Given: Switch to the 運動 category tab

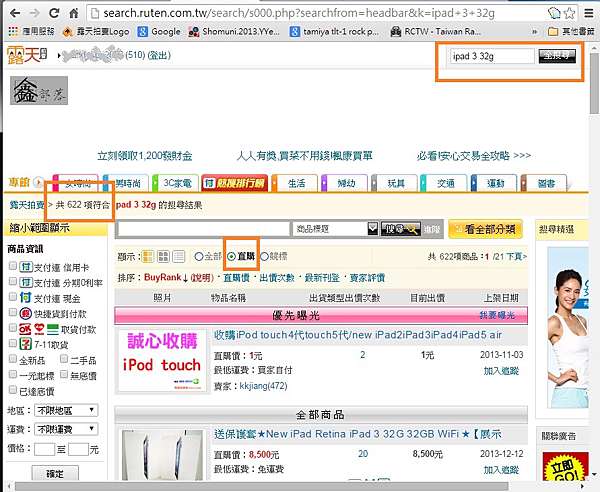Looking at the screenshot, I should (x=494, y=183).
